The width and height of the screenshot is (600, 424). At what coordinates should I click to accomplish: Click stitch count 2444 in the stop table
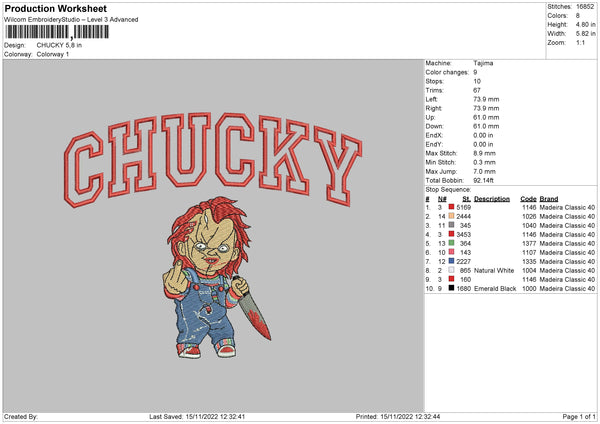(463, 216)
